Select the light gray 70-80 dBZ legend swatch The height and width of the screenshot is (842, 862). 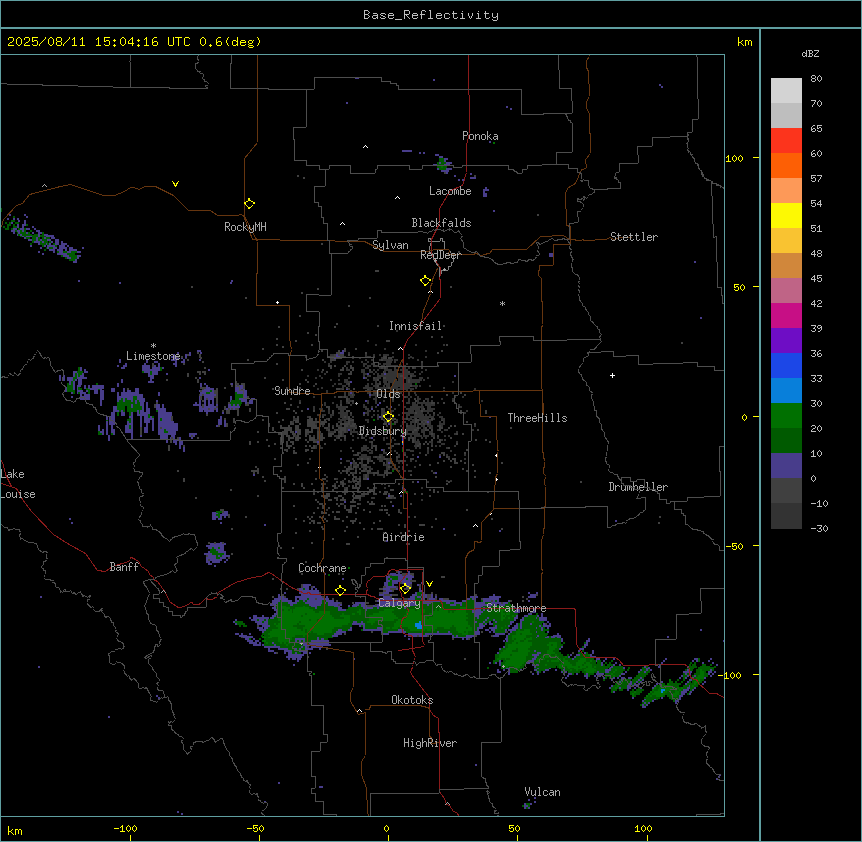(x=786, y=90)
